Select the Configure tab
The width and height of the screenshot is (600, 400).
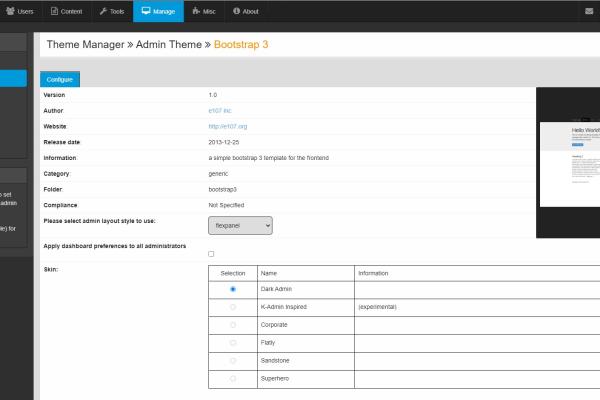[x=60, y=79]
